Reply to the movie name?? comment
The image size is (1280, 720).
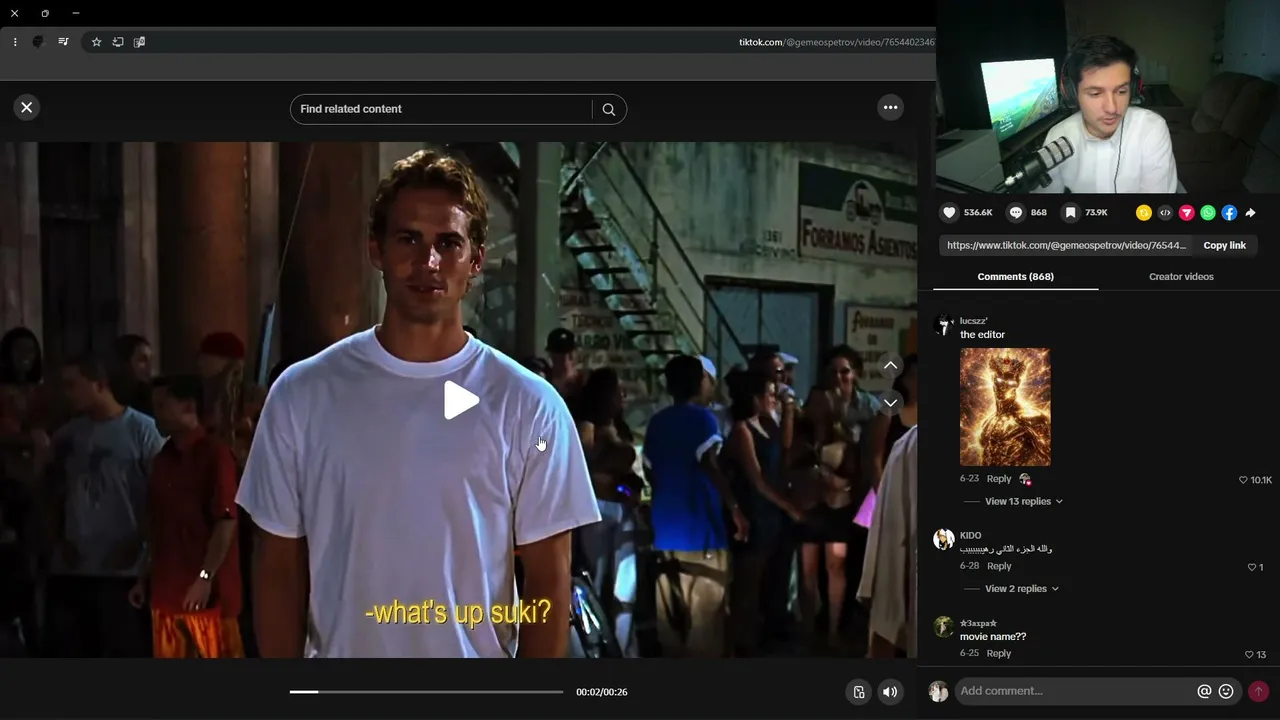[x=999, y=653]
